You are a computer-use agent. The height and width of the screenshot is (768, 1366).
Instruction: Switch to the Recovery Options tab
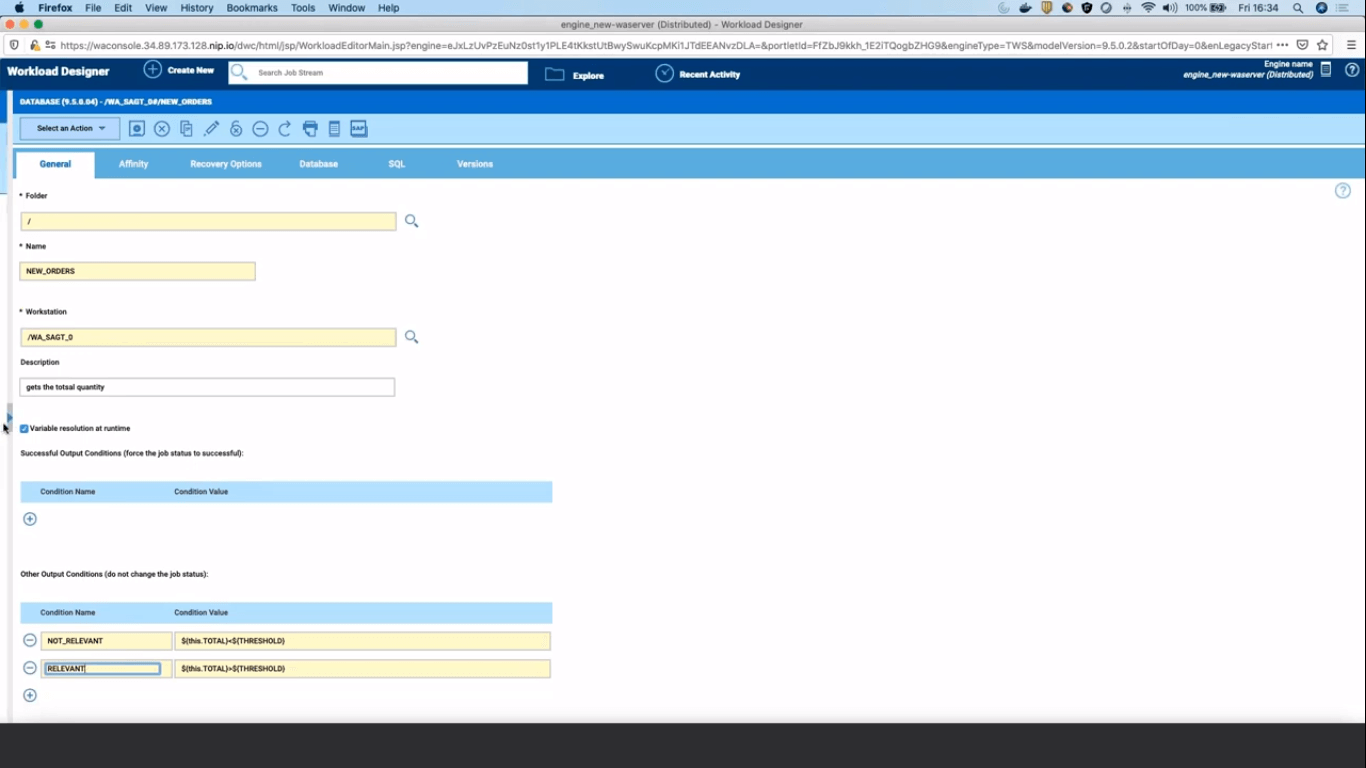click(226, 164)
